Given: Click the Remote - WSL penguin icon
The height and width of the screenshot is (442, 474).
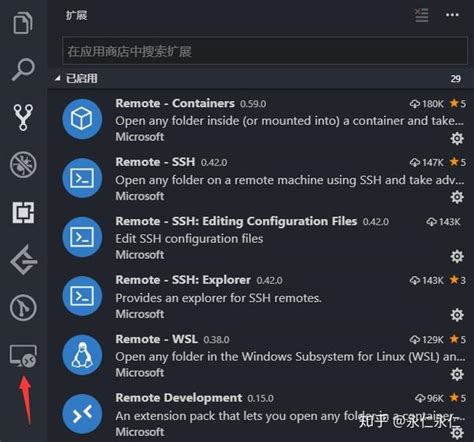Looking at the screenshot, I should click(x=82, y=355).
